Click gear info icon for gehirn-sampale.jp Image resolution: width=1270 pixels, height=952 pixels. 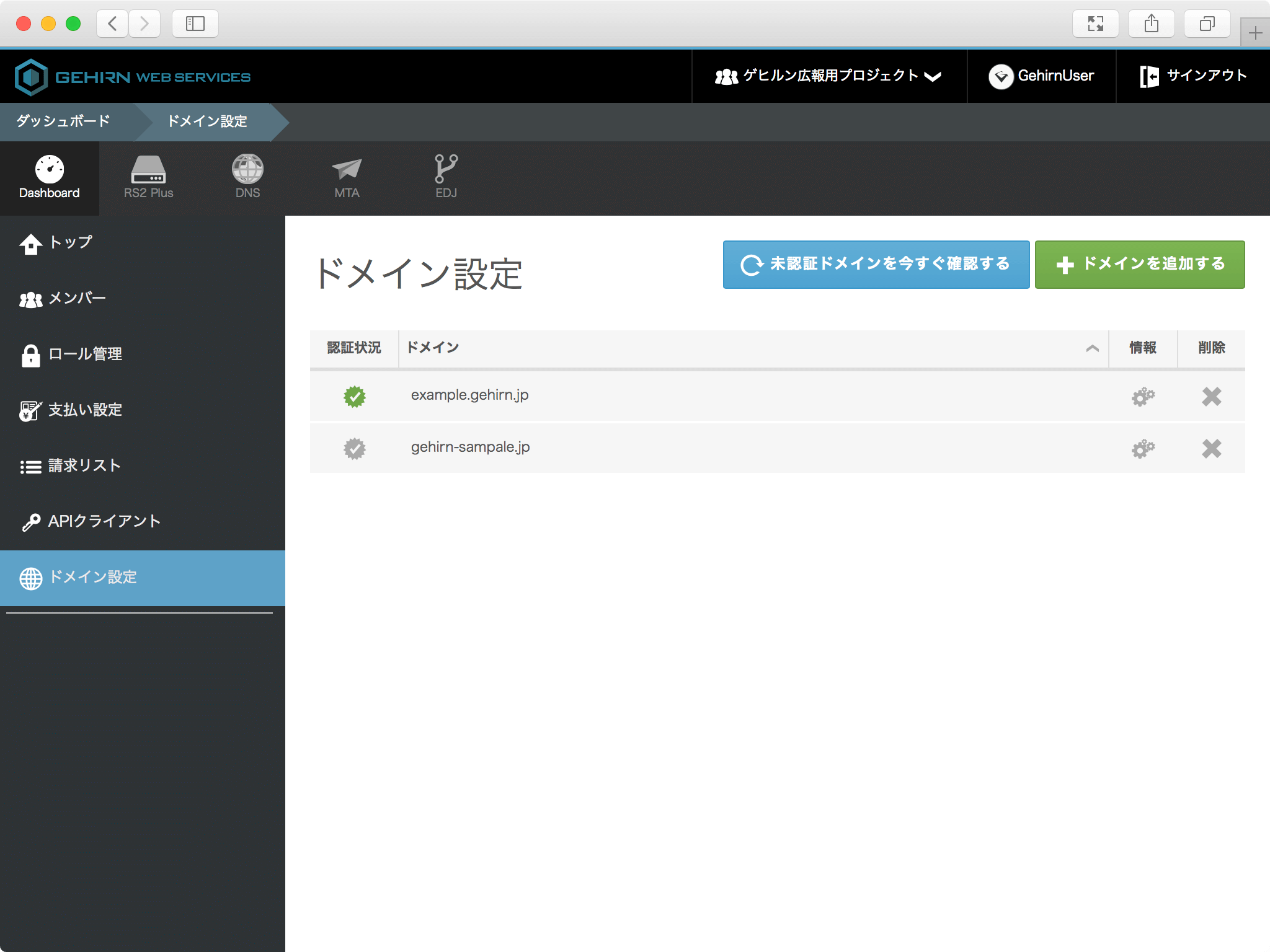pyautogui.click(x=1143, y=449)
